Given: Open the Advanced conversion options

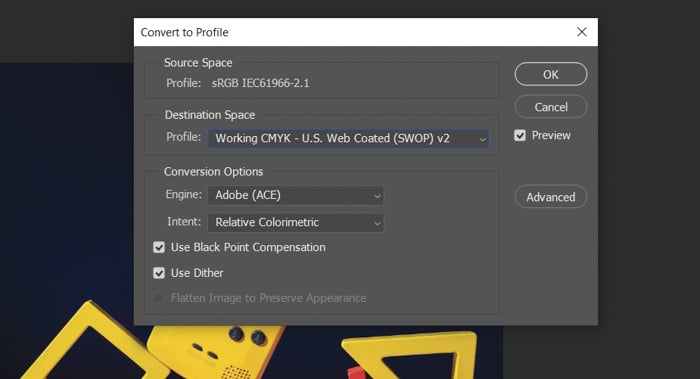Looking at the screenshot, I should click(550, 197).
